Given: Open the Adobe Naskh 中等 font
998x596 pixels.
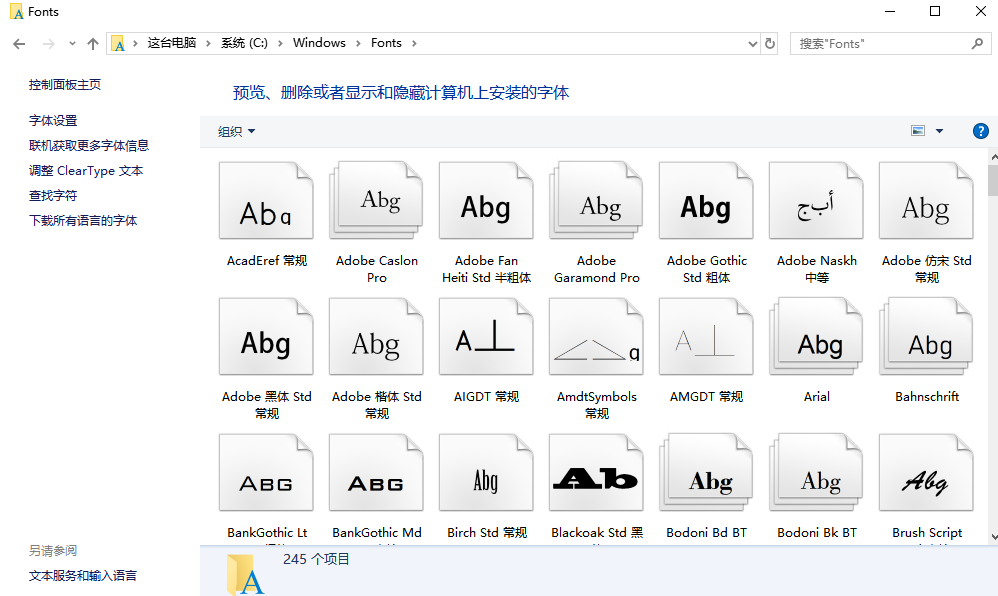Looking at the screenshot, I should (x=816, y=200).
